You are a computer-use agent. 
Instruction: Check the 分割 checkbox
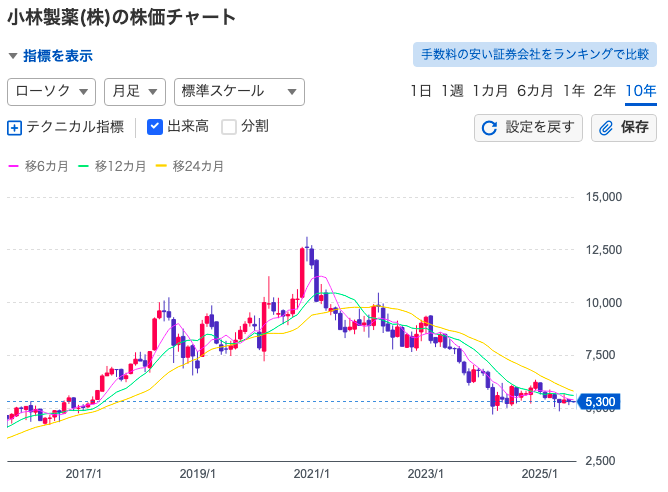pos(229,127)
